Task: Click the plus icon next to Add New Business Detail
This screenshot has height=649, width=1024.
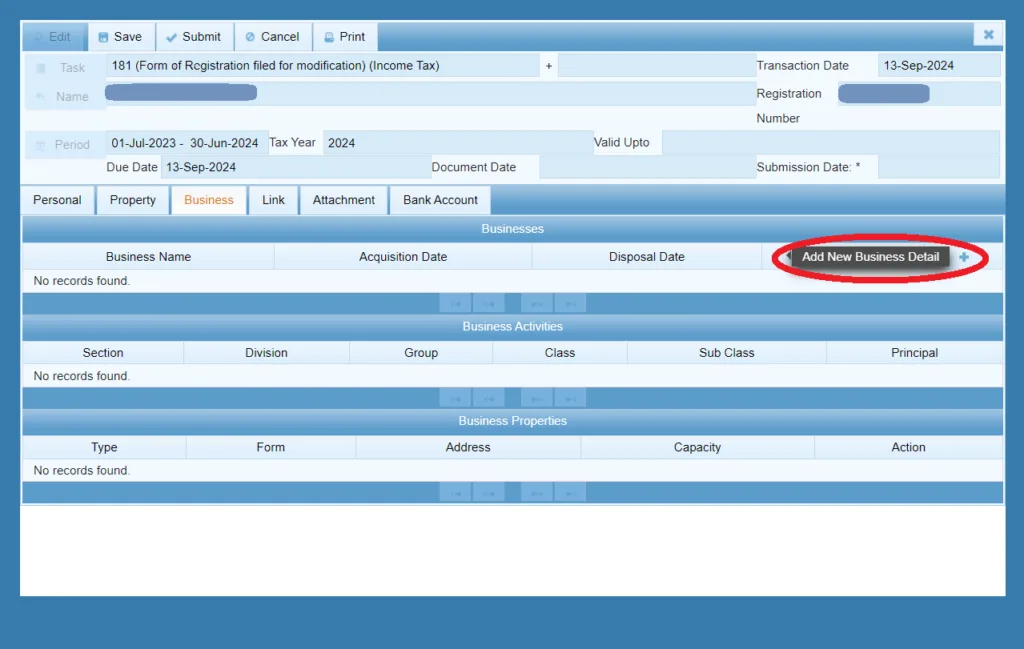Action: coord(963,257)
